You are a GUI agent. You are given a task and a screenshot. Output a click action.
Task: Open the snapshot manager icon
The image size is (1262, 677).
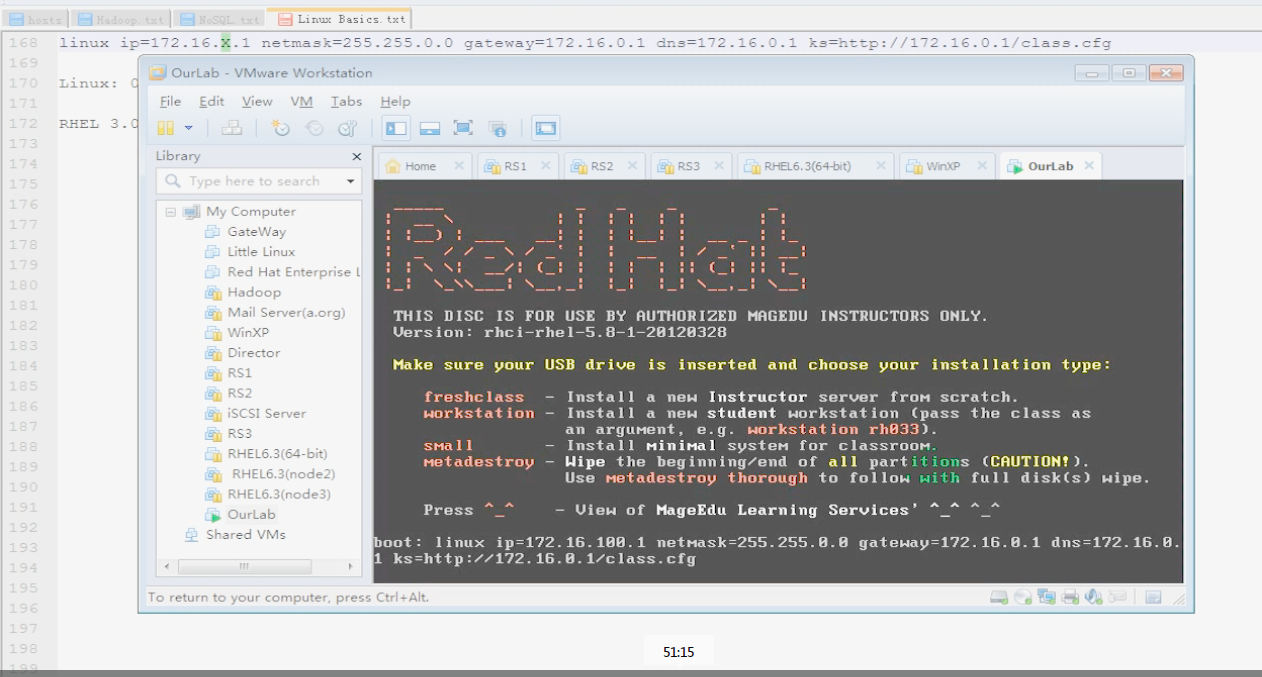point(347,128)
